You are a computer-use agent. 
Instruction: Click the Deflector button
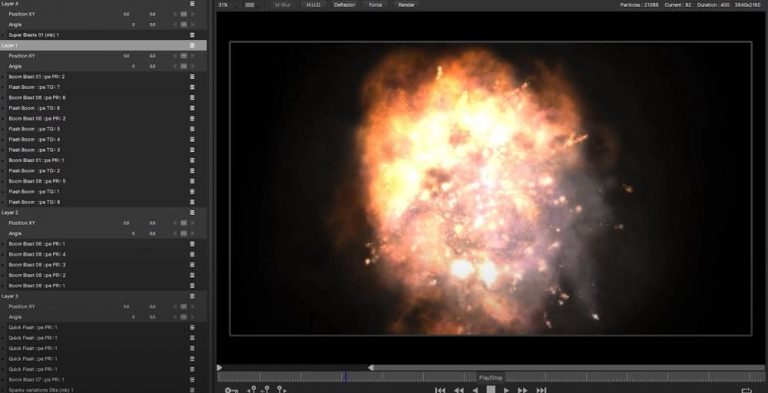point(344,5)
